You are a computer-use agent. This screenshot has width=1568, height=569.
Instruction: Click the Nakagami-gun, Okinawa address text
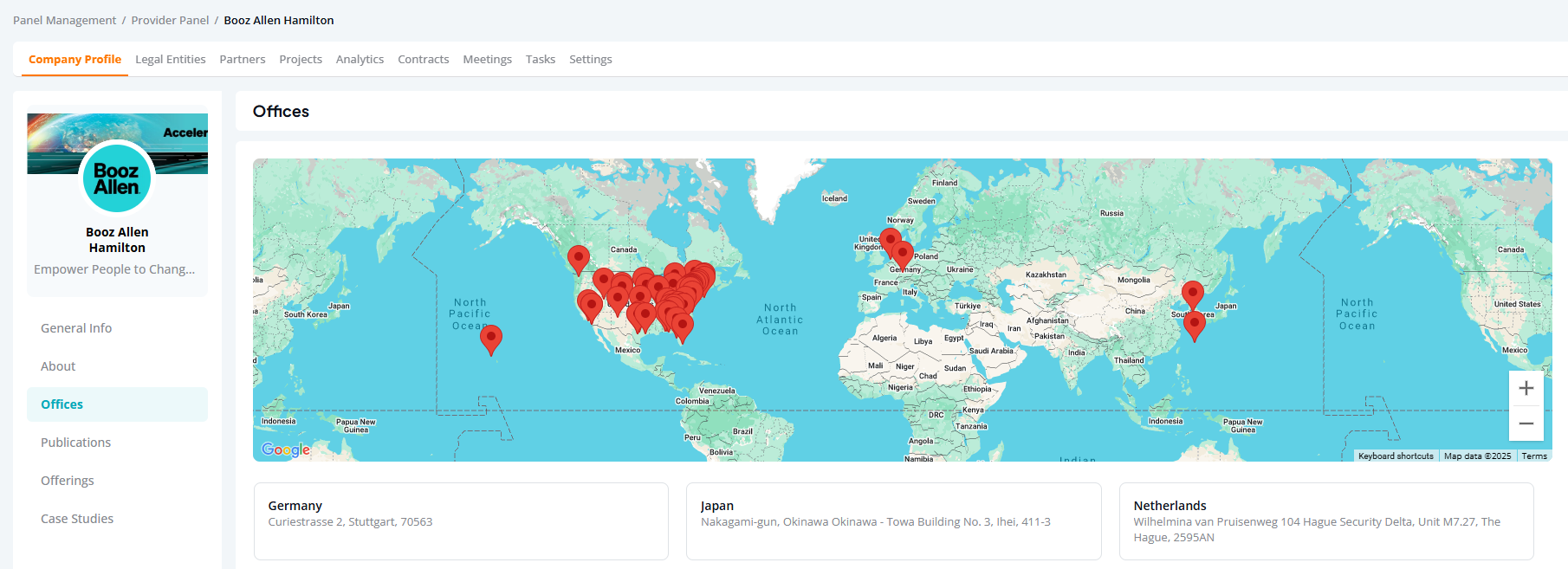point(876,522)
